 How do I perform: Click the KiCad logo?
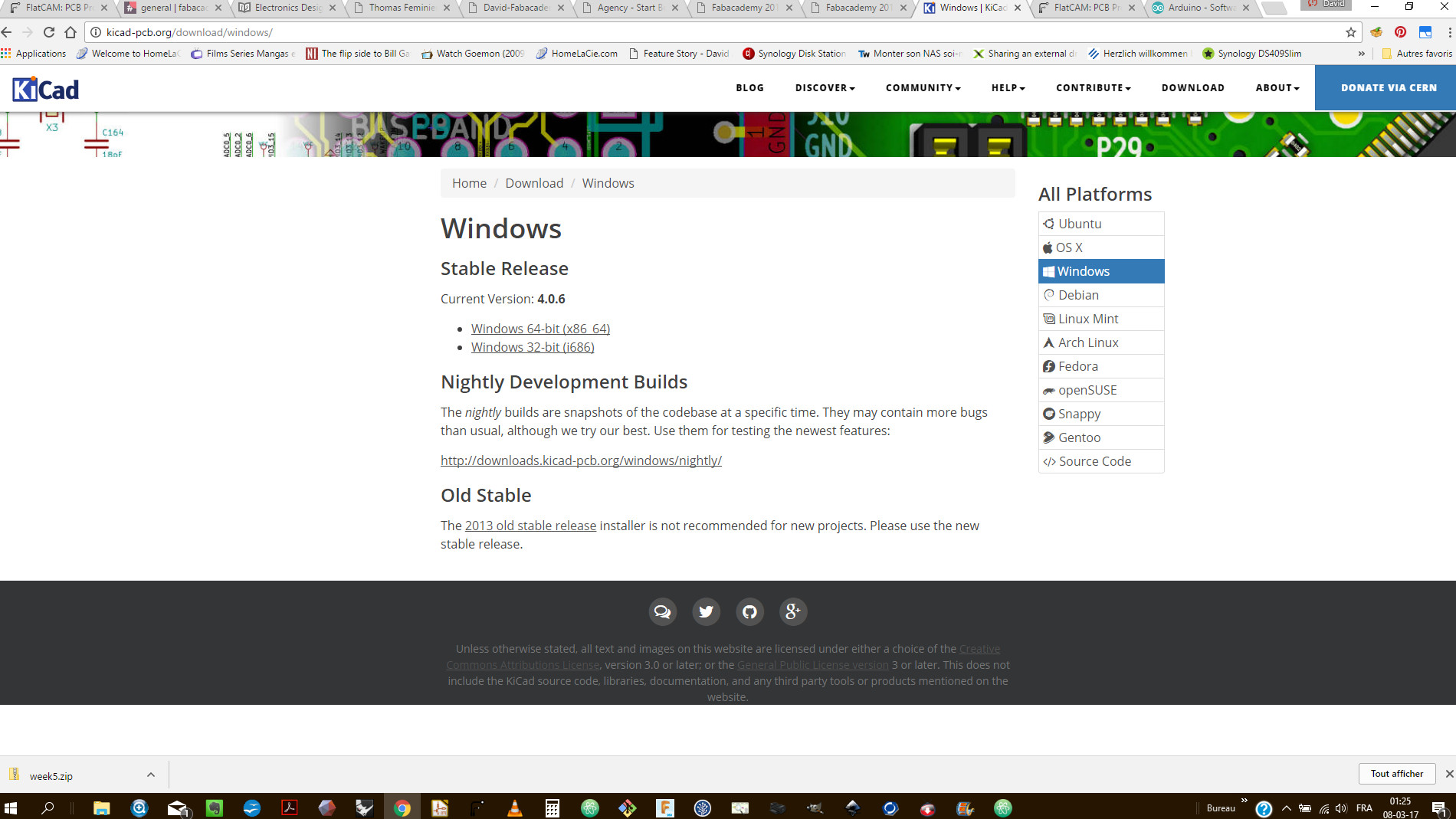pyautogui.click(x=45, y=90)
